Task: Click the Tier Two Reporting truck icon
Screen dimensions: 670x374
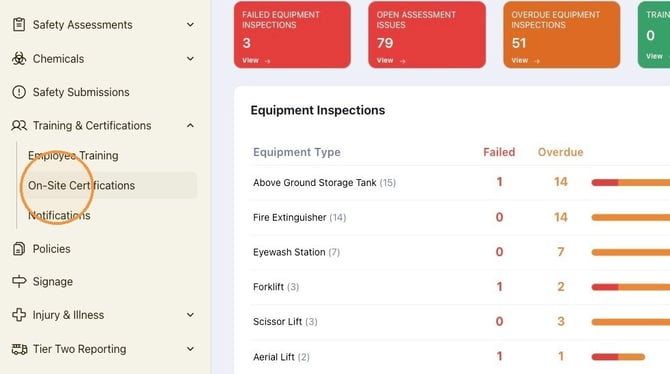Action: (19, 349)
